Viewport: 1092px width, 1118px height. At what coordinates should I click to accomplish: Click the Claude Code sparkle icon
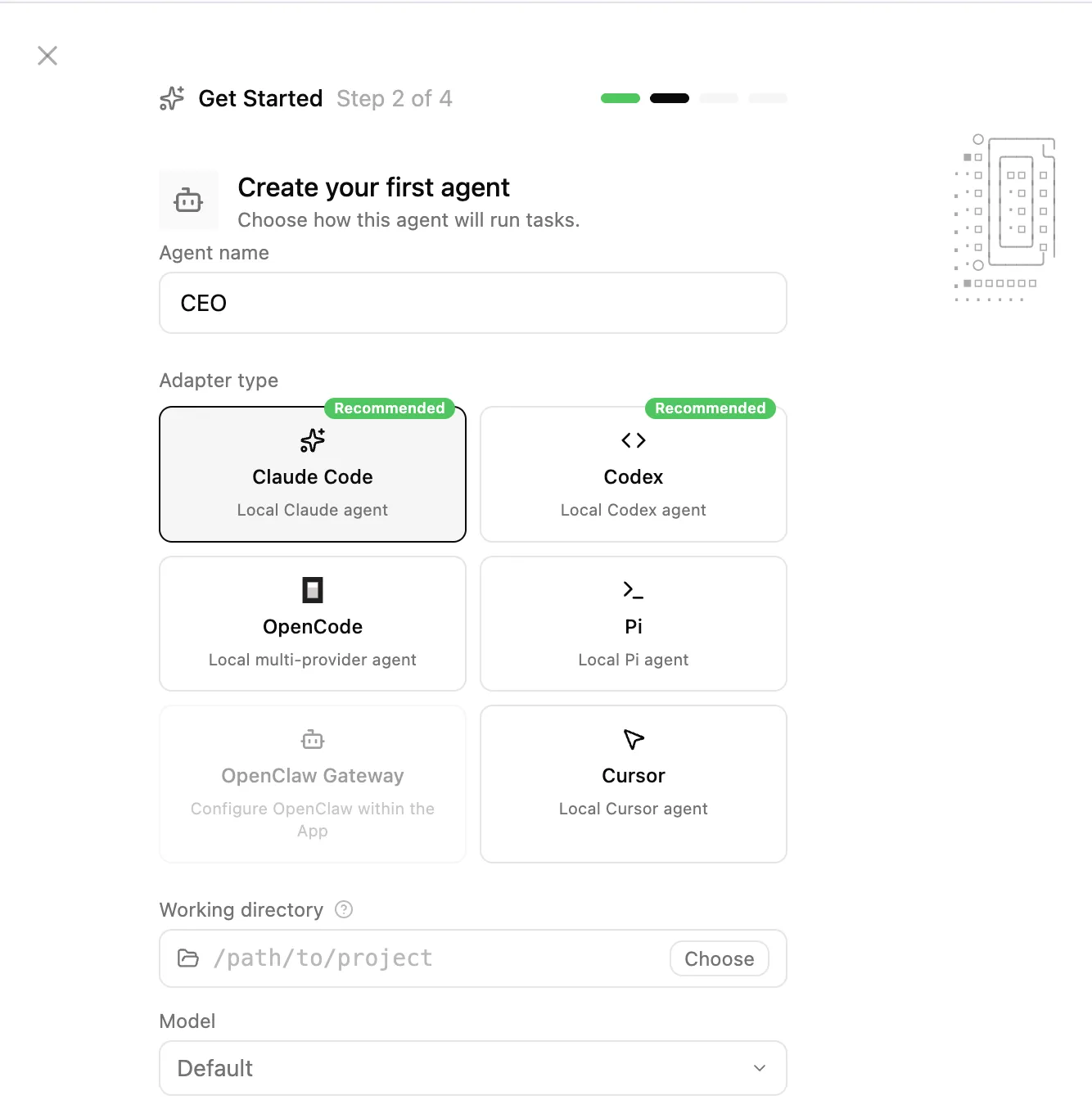(313, 440)
